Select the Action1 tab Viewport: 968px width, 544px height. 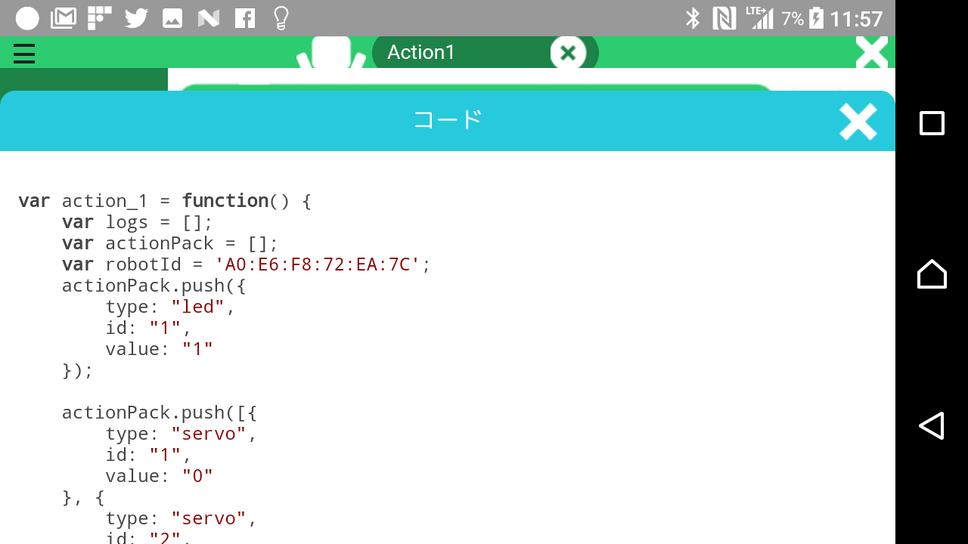(421, 53)
